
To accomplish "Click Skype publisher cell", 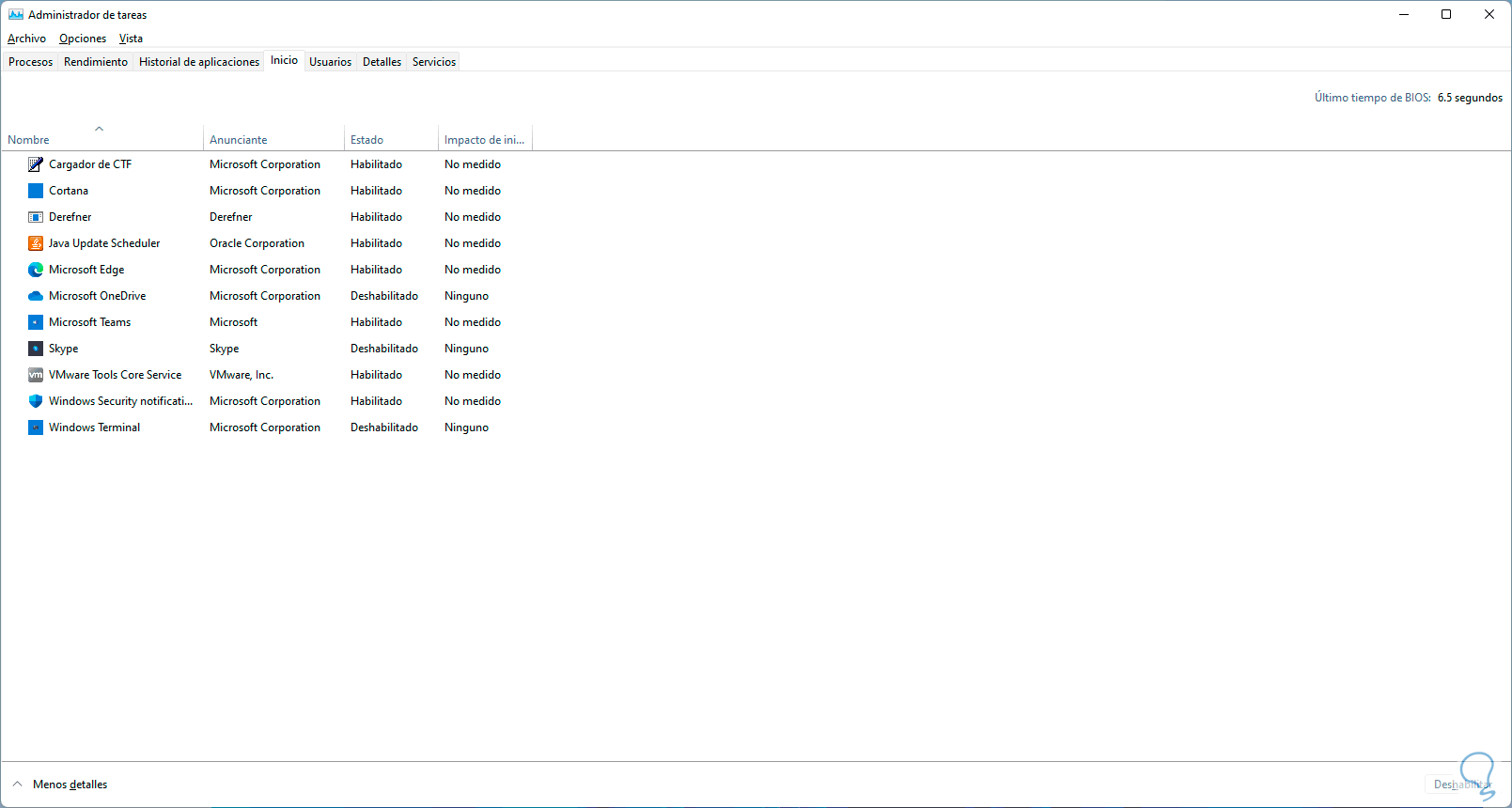I will (x=225, y=349).
